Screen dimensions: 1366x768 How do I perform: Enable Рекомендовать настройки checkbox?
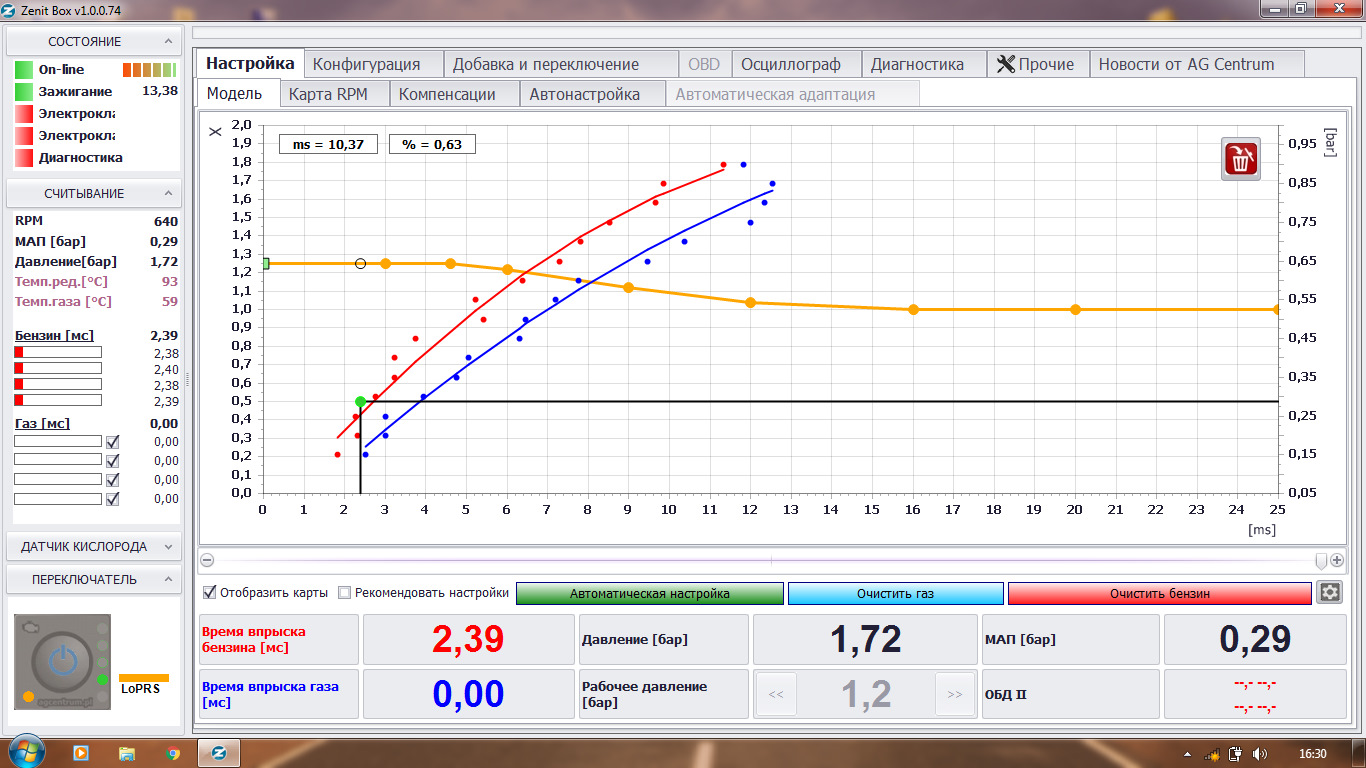pyautogui.click(x=345, y=592)
